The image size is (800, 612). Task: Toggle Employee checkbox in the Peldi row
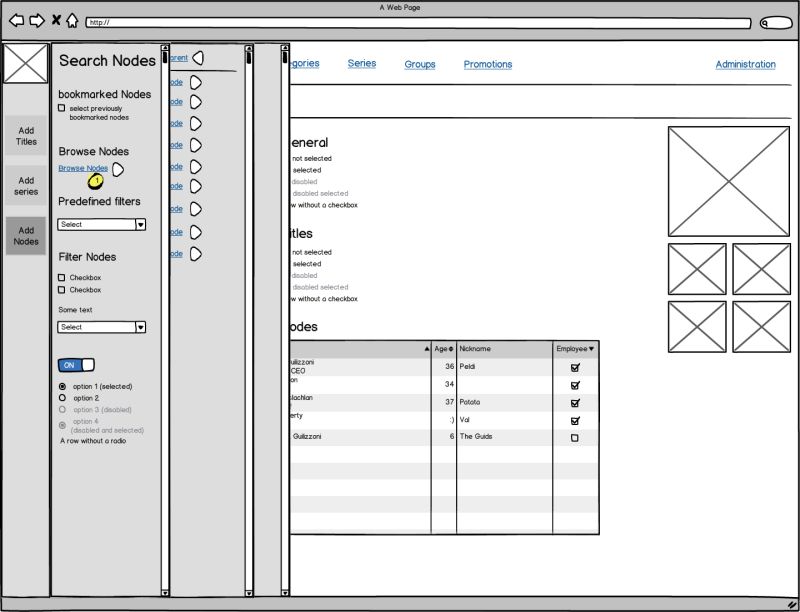pos(575,367)
